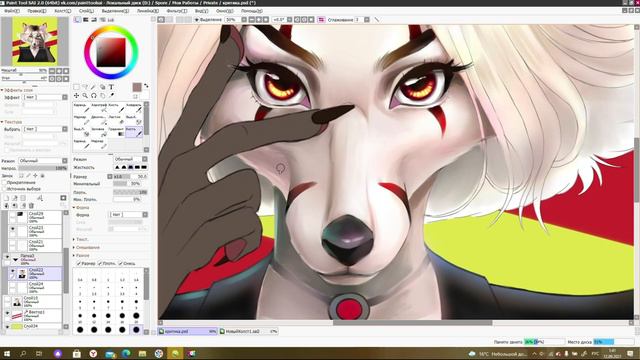Screen dimensions: 640x360
Task: Swap foreground and background colors
Action: point(146,86)
